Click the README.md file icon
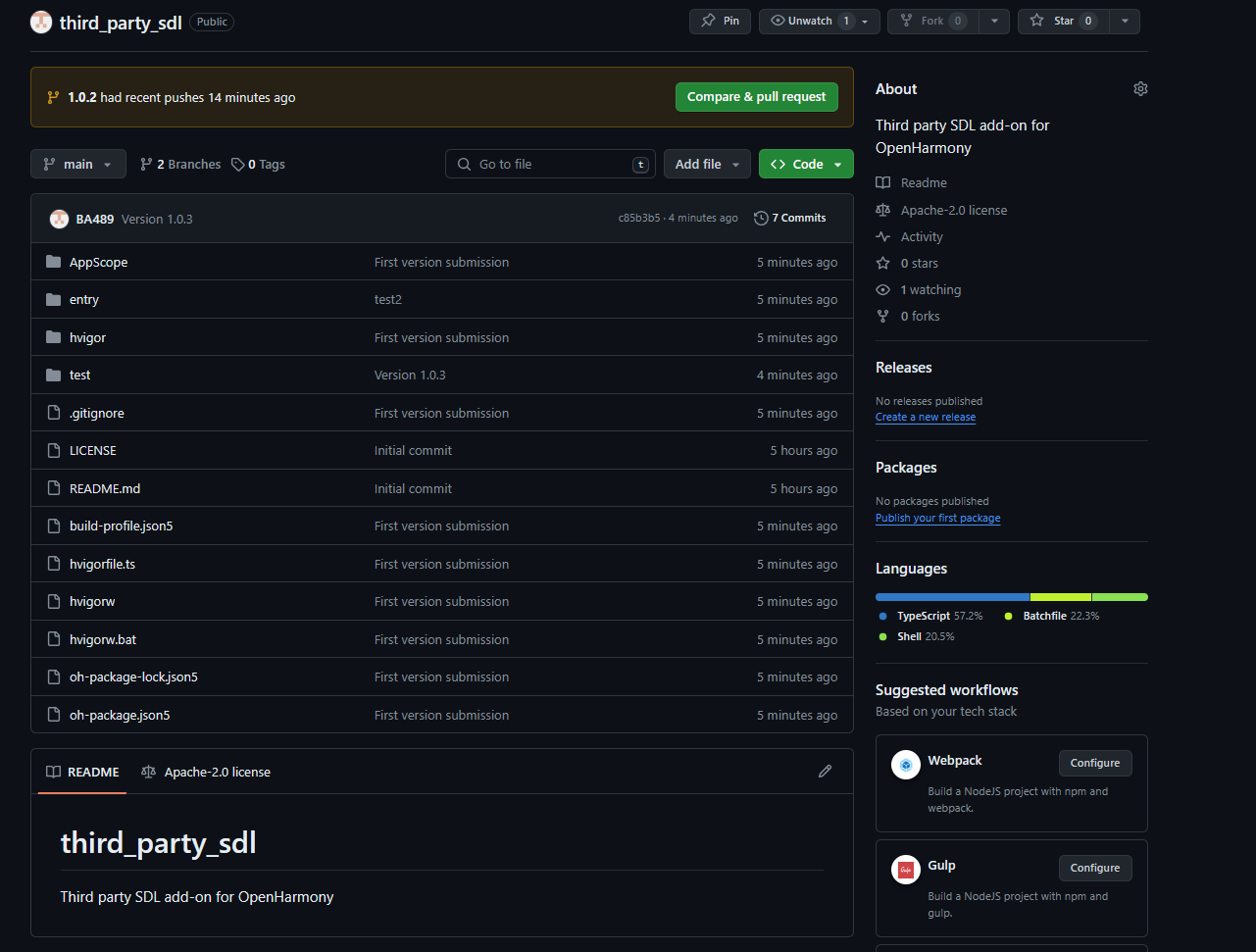The width and height of the screenshot is (1256, 952). point(54,488)
